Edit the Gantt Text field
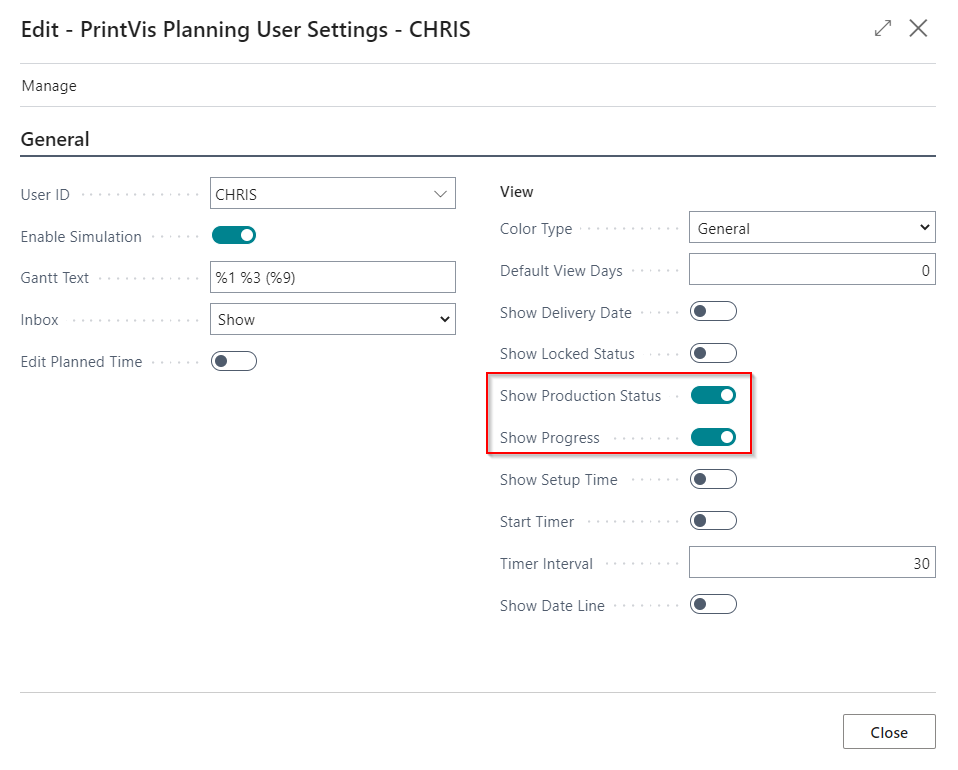958x770 pixels. tap(333, 277)
